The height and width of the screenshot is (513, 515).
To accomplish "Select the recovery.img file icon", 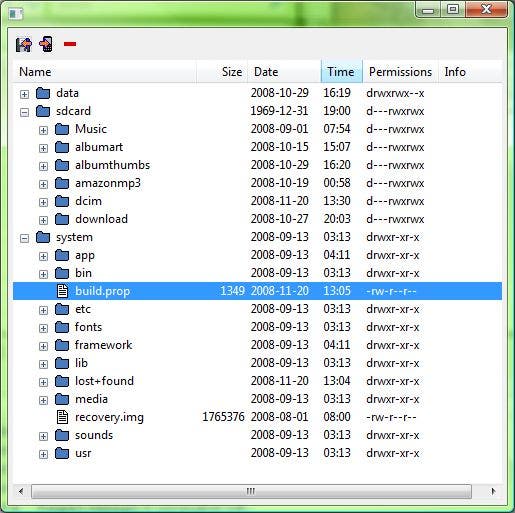I will point(62,417).
